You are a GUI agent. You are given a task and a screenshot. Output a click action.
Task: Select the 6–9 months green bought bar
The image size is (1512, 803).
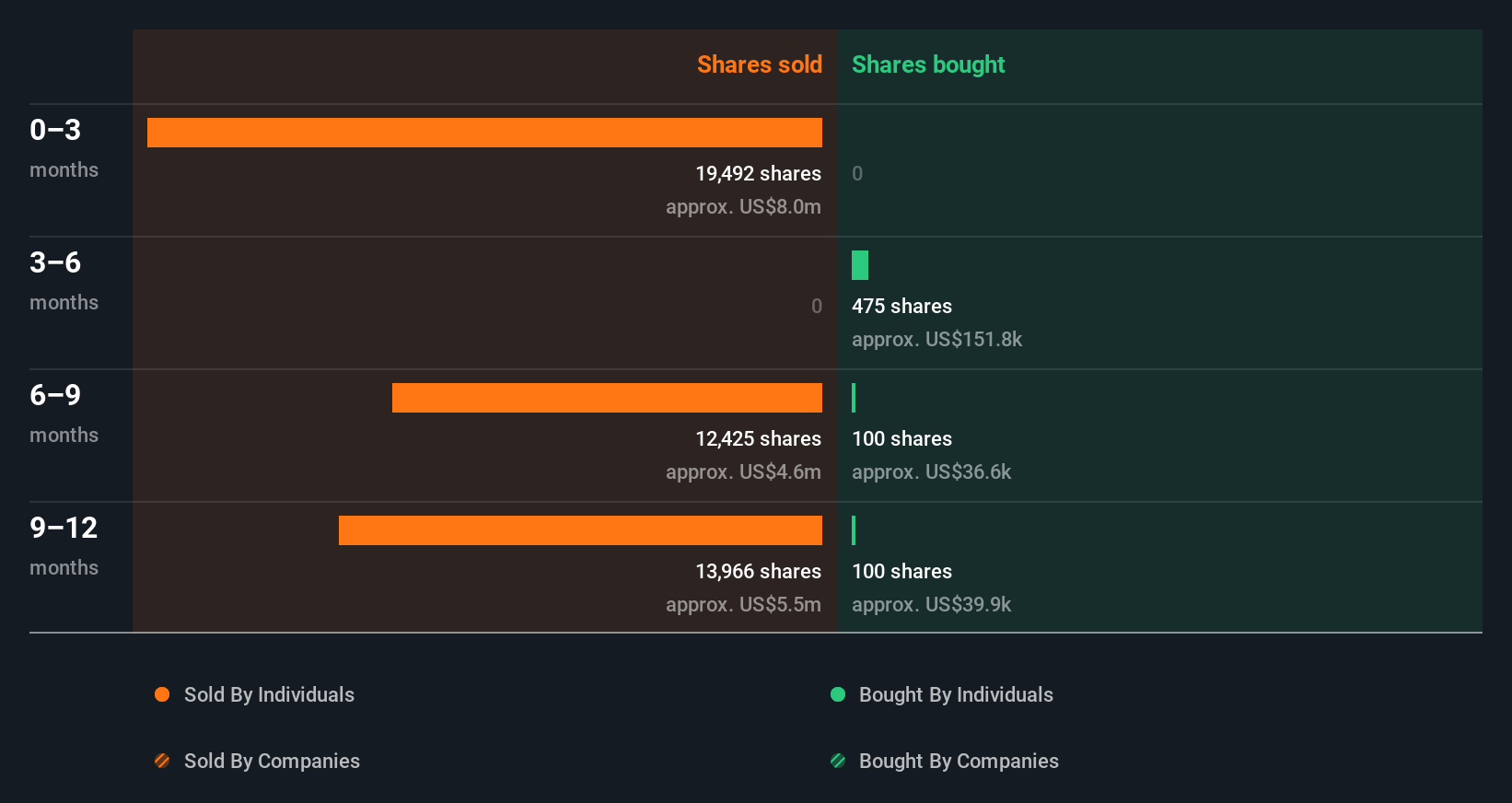pos(854,398)
